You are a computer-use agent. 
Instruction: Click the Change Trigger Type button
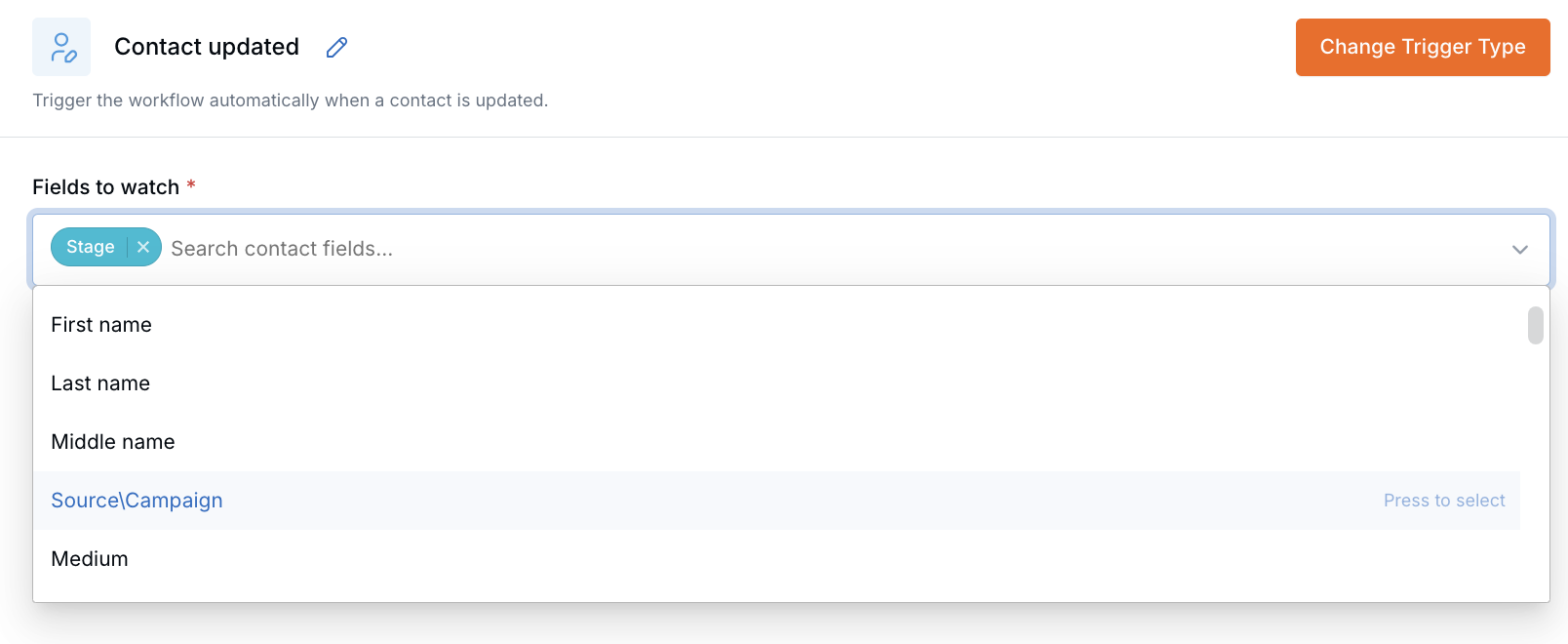point(1423,47)
